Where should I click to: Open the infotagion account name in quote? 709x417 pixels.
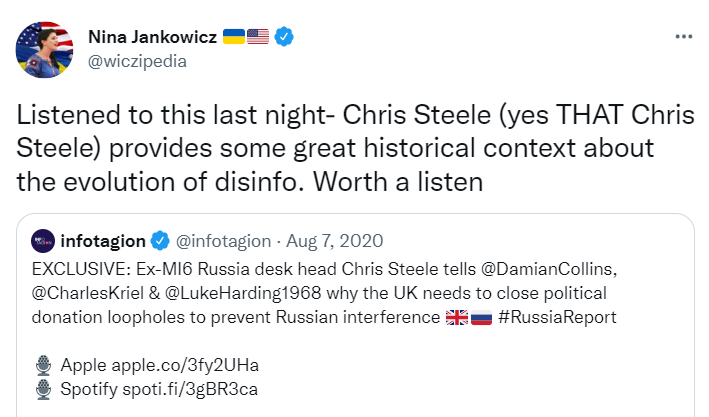coord(104,242)
